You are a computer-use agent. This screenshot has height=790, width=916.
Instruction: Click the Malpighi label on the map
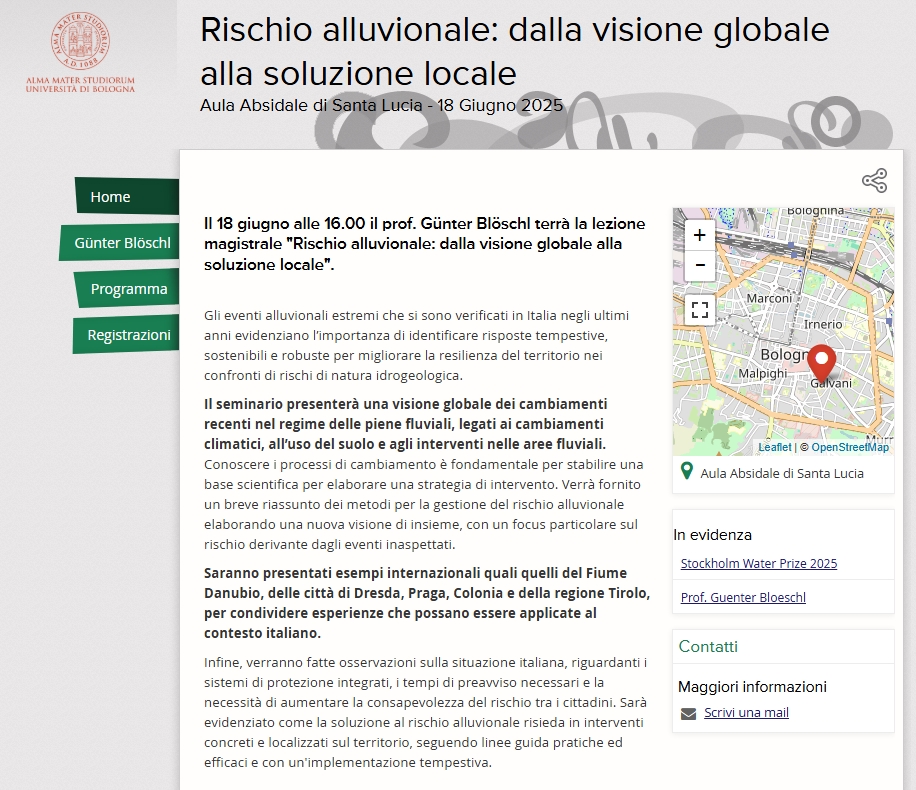[x=762, y=373]
